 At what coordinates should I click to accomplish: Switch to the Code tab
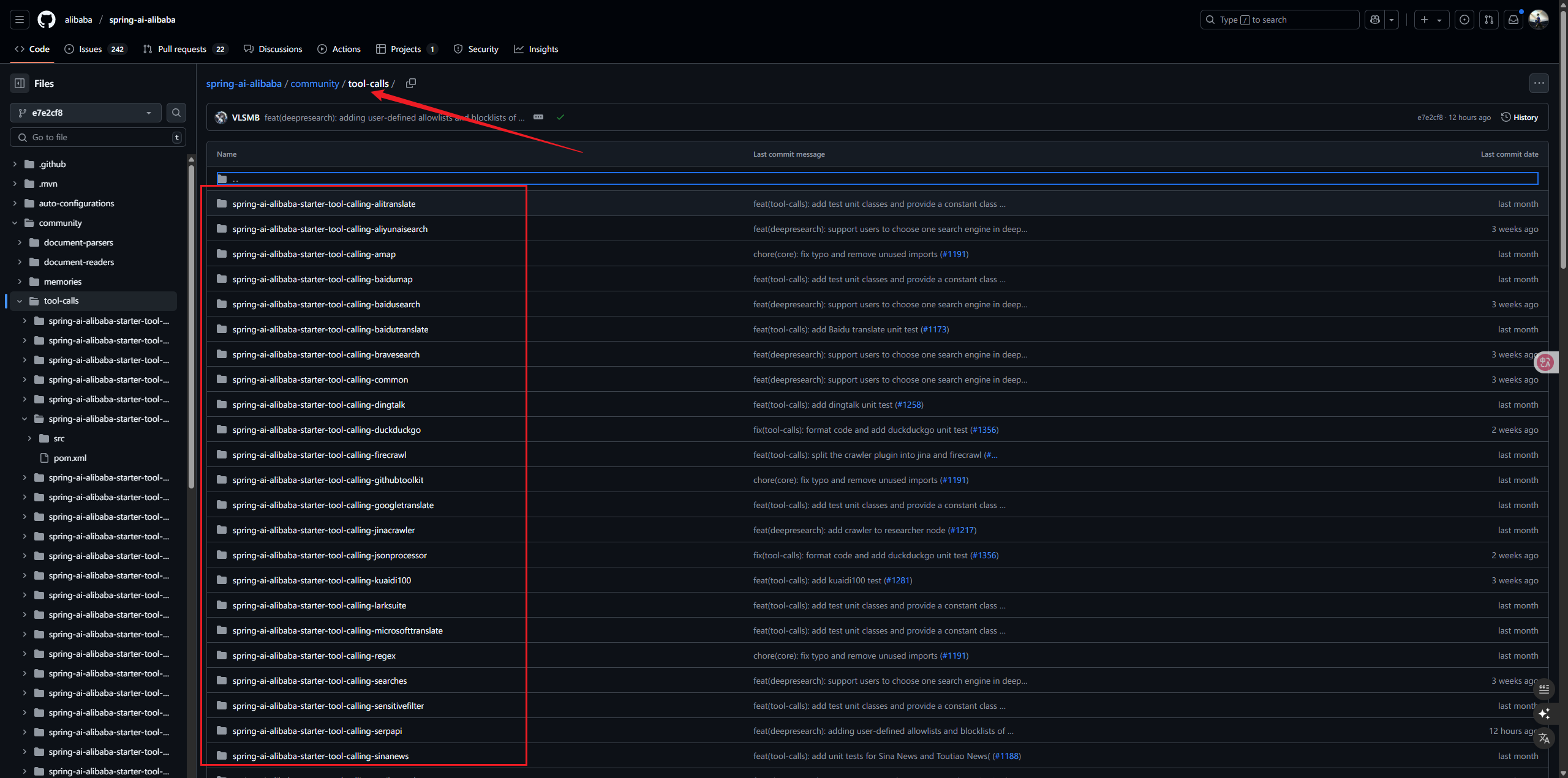(x=32, y=49)
